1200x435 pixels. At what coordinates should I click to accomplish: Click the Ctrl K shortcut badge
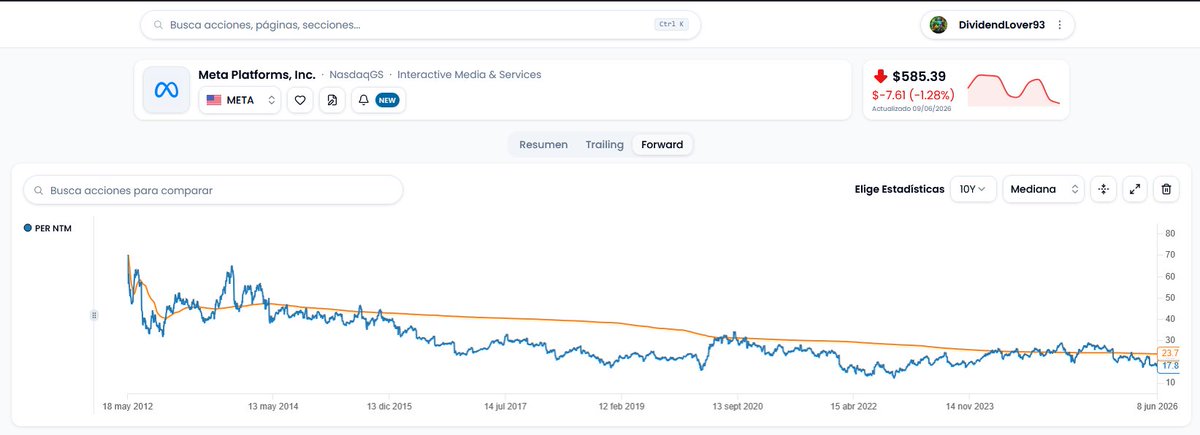tap(671, 25)
